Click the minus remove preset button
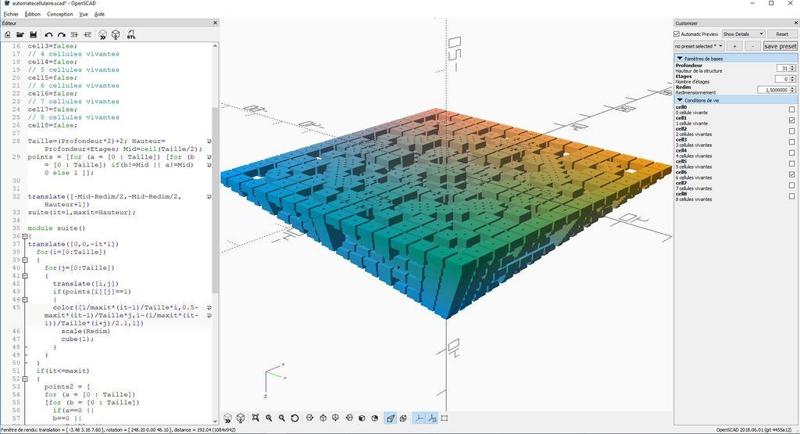800x434 pixels. coord(752,46)
